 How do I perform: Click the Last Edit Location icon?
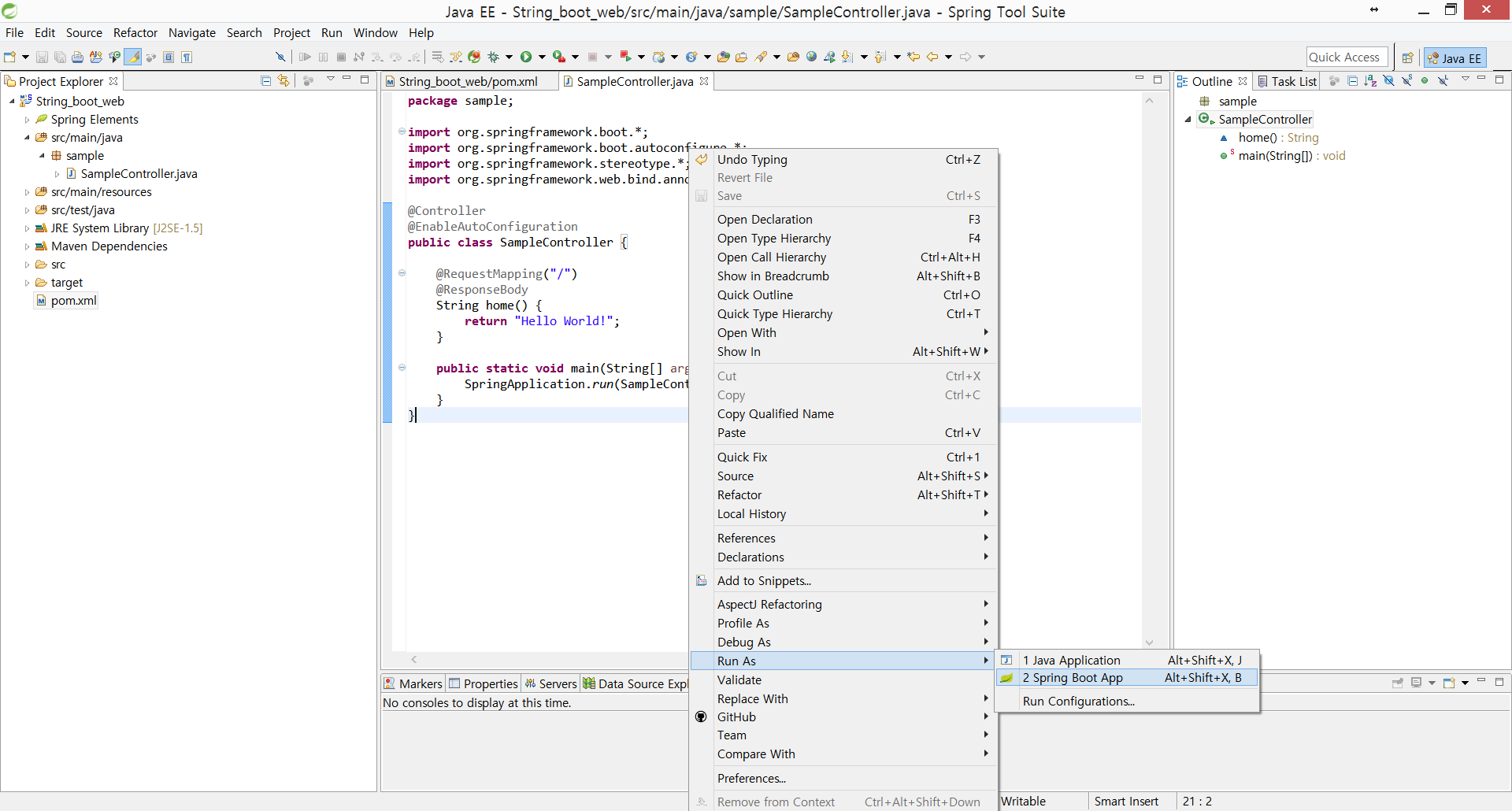pyautogui.click(x=913, y=57)
